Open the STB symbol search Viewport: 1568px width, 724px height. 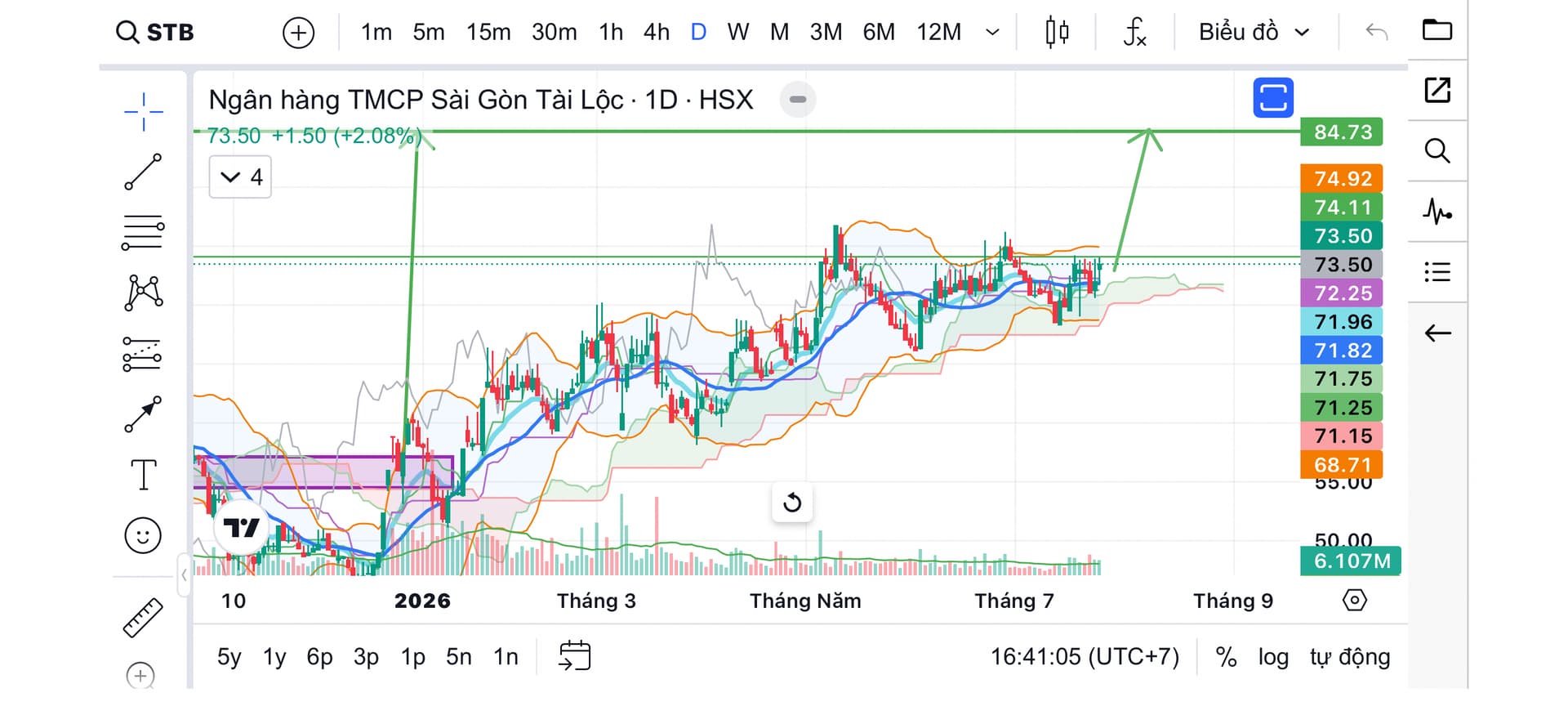(x=155, y=33)
